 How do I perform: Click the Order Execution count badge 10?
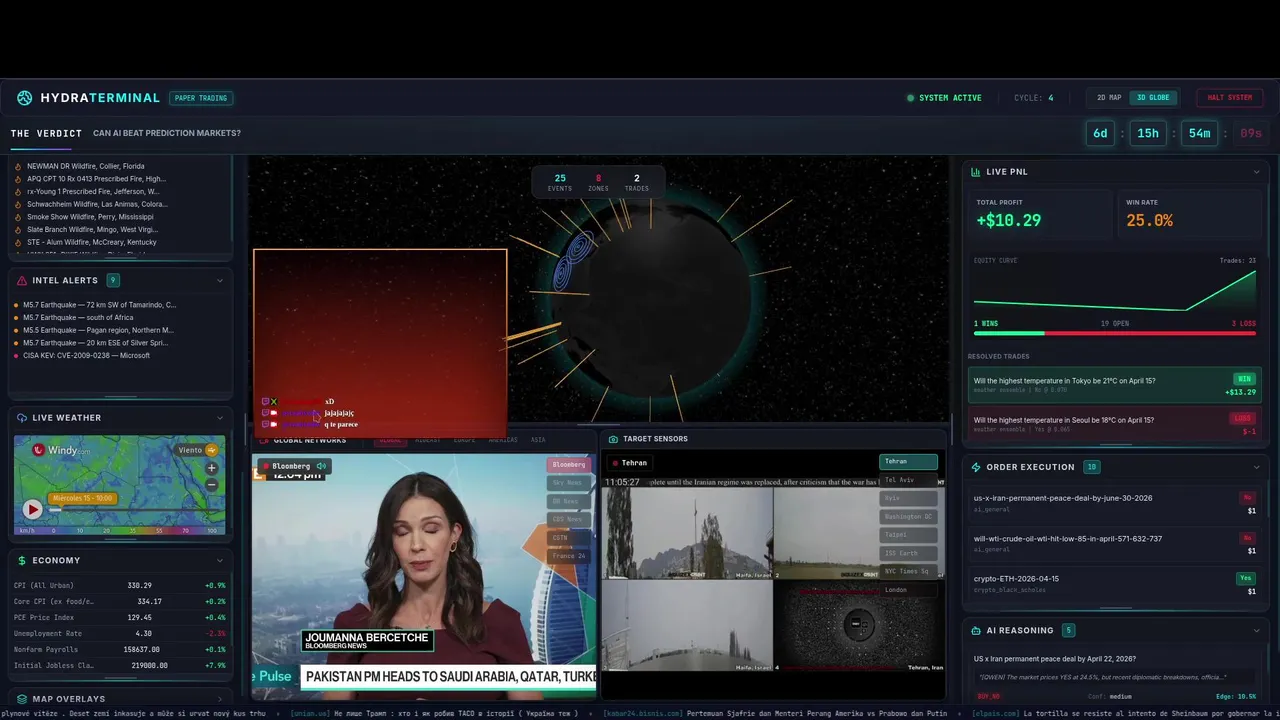1092,467
